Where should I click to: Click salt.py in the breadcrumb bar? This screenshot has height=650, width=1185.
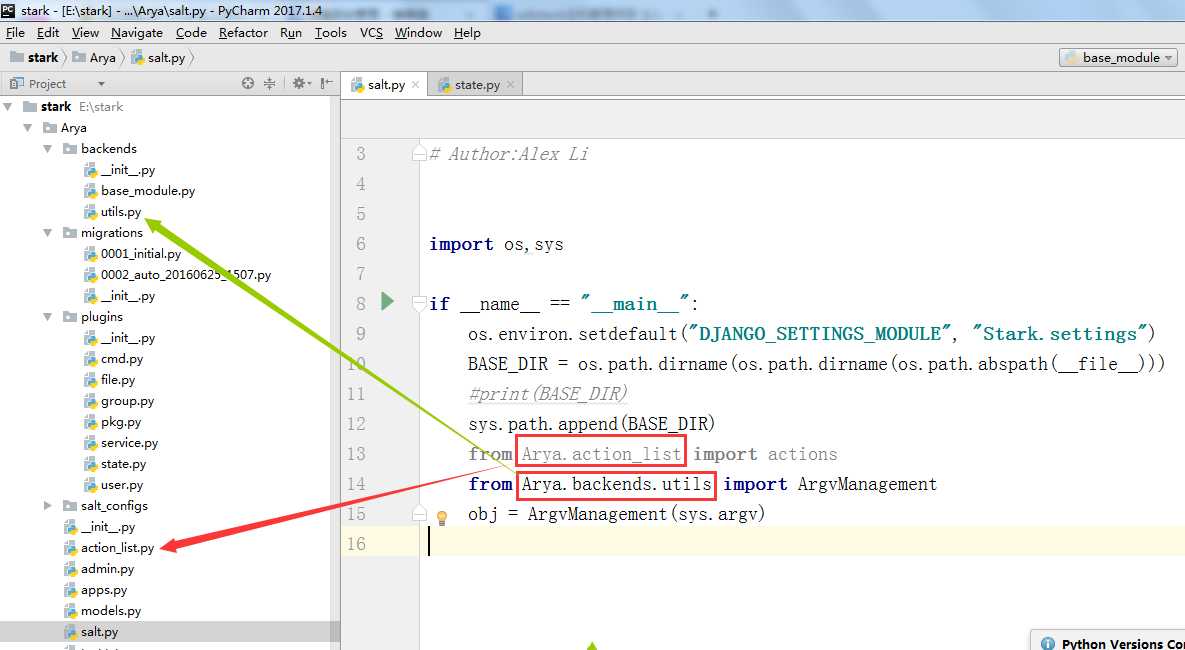tap(158, 57)
